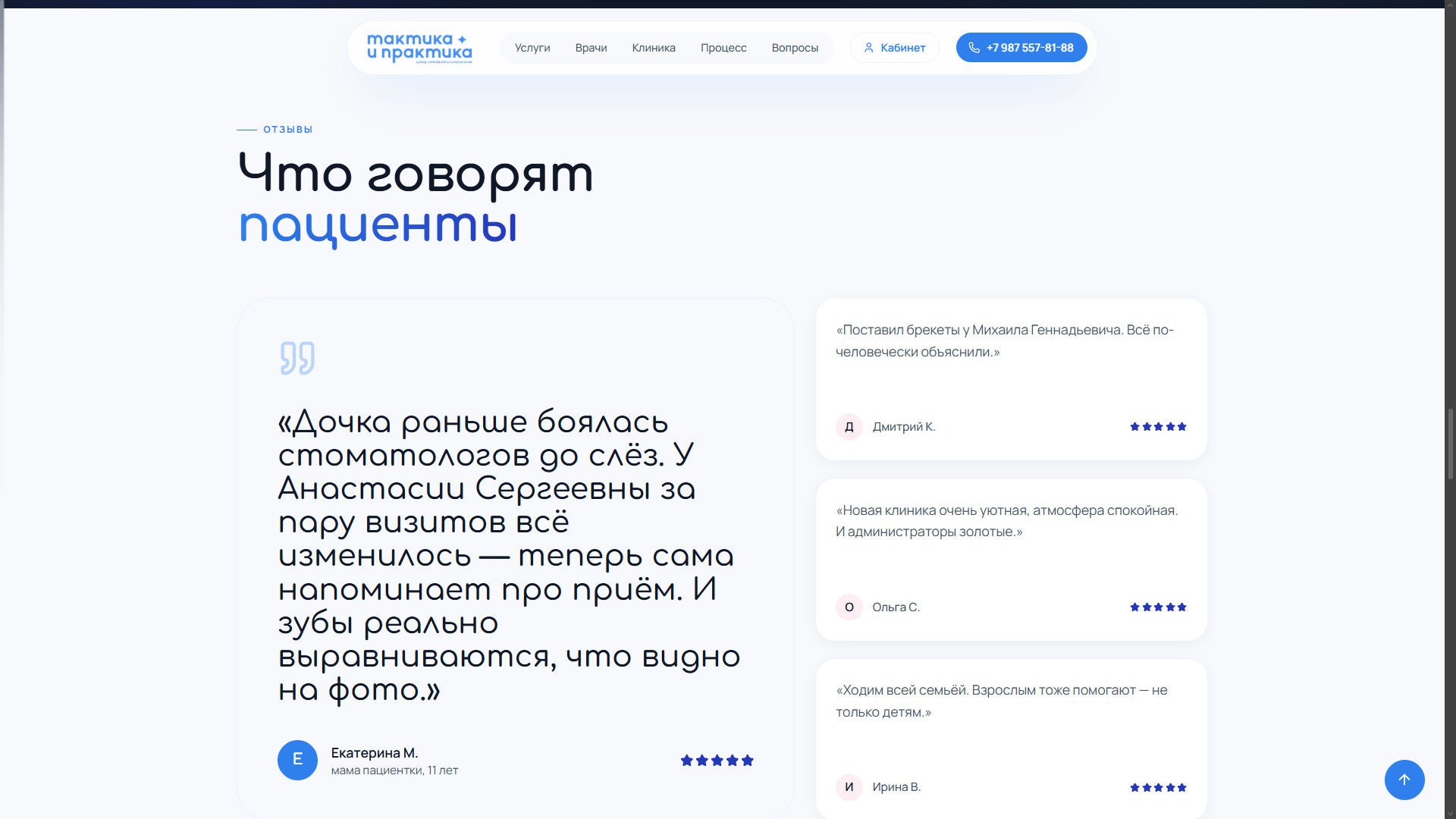Click the Д avatar for Дмитрий К.

[x=849, y=427]
